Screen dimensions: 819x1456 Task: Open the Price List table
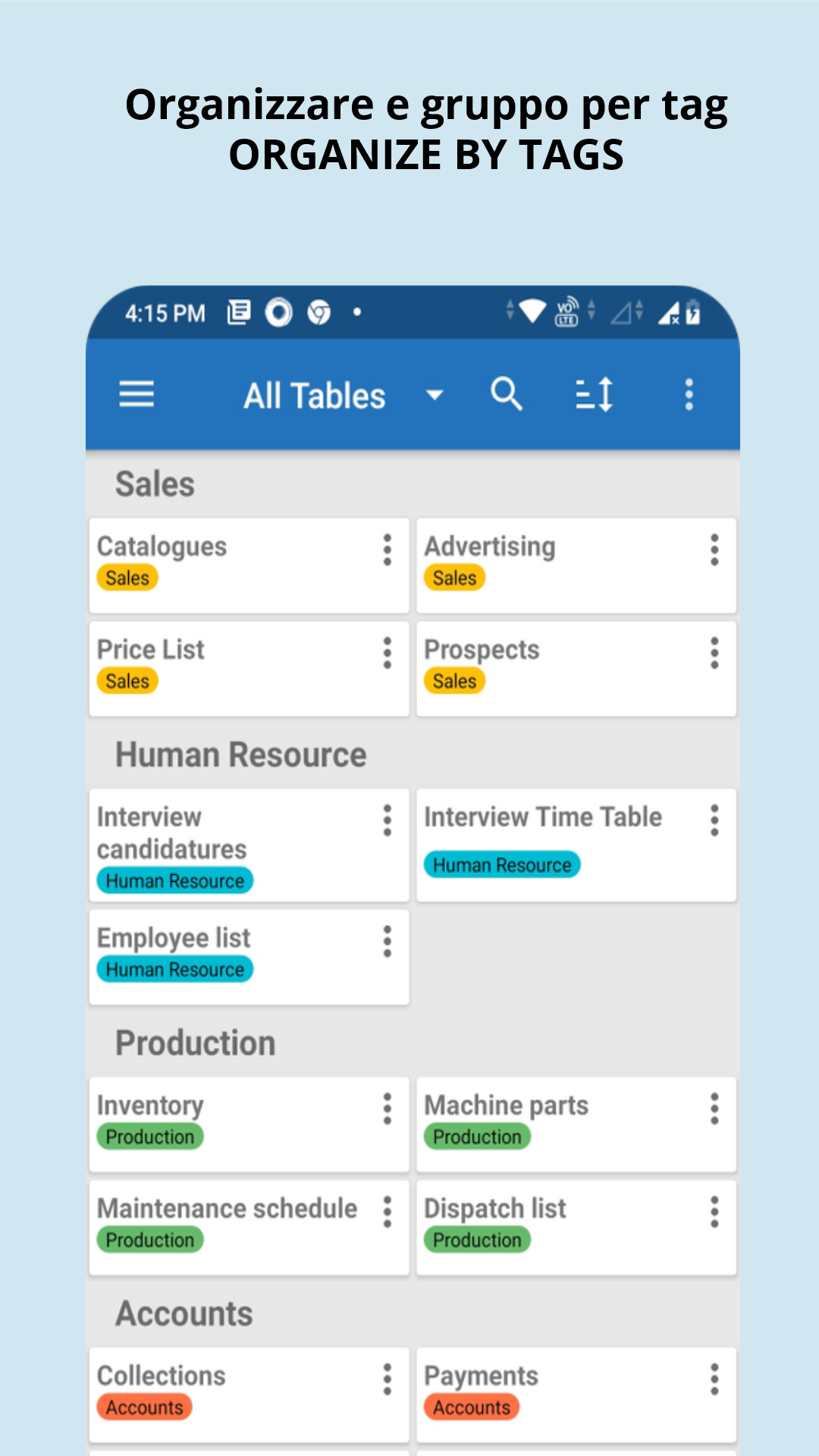click(249, 669)
